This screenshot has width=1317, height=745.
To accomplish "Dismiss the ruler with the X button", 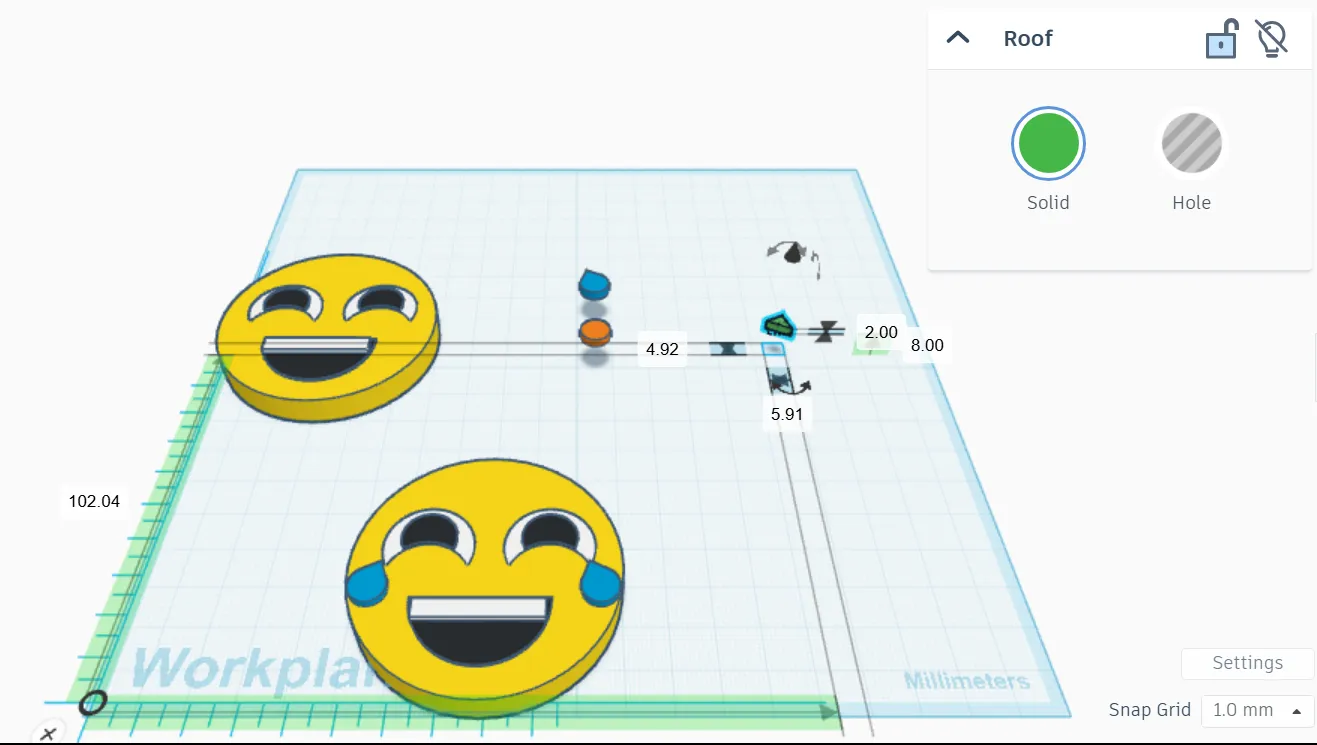I will coord(46,733).
